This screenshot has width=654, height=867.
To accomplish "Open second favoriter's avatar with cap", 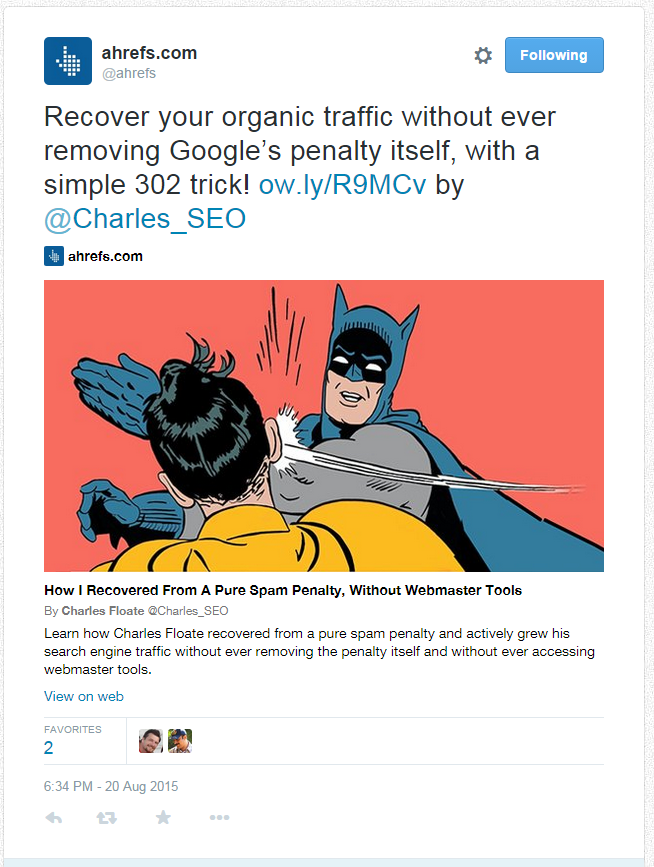I will point(180,741).
